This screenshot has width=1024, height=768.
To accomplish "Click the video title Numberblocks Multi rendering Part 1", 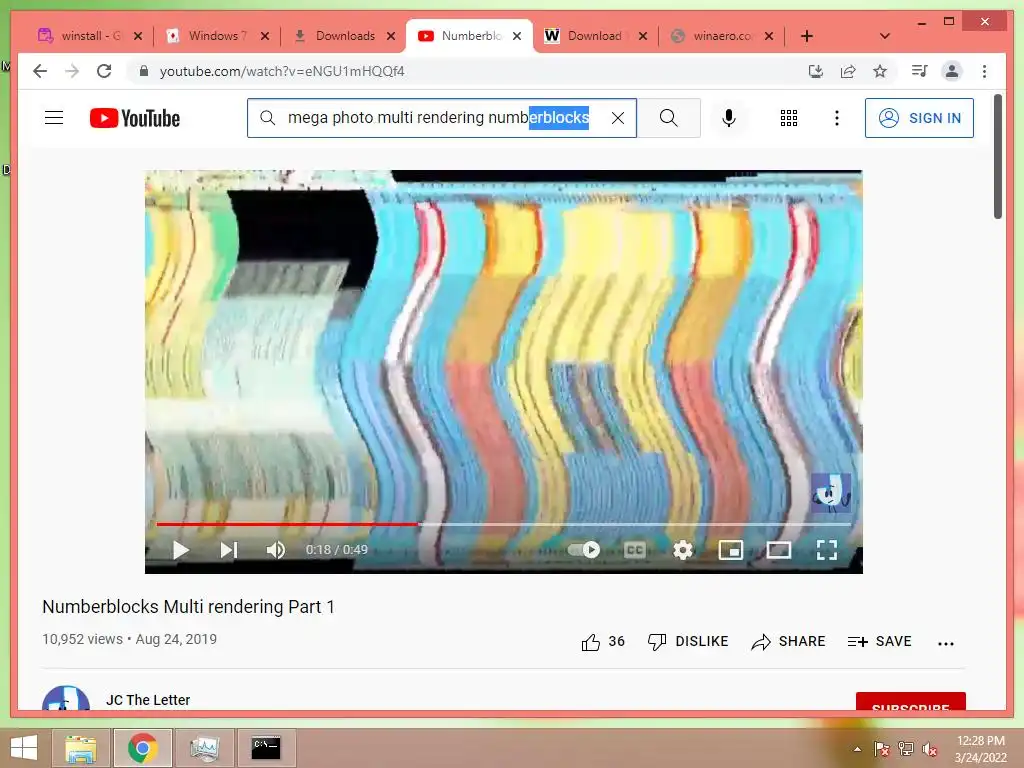I will (188, 607).
